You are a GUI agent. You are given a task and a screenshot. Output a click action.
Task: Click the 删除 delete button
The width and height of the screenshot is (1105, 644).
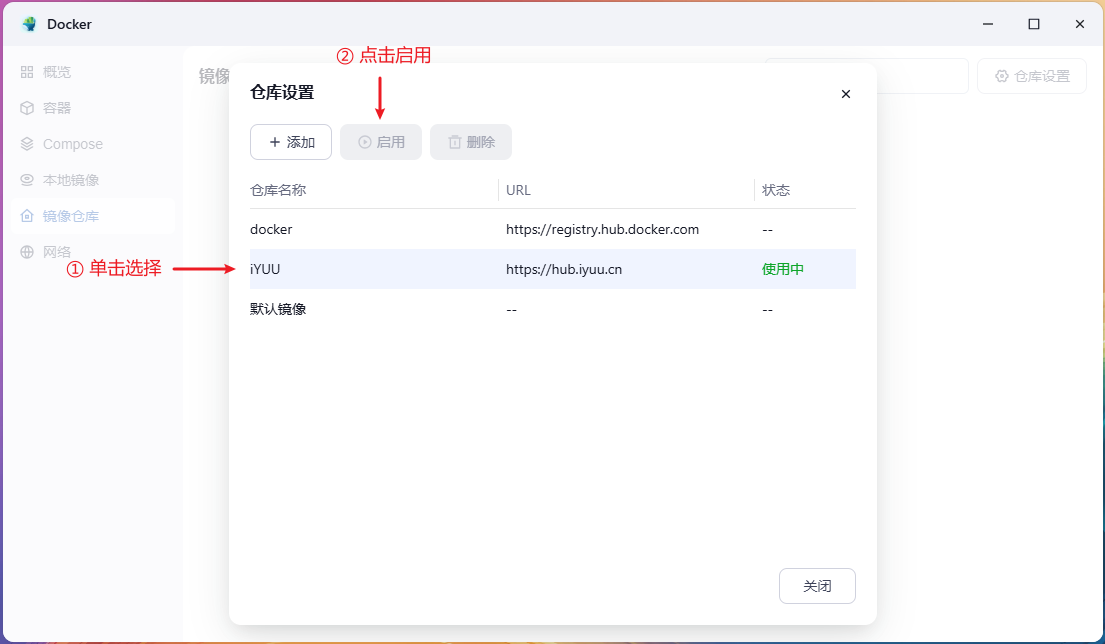(x=471, y=142)
